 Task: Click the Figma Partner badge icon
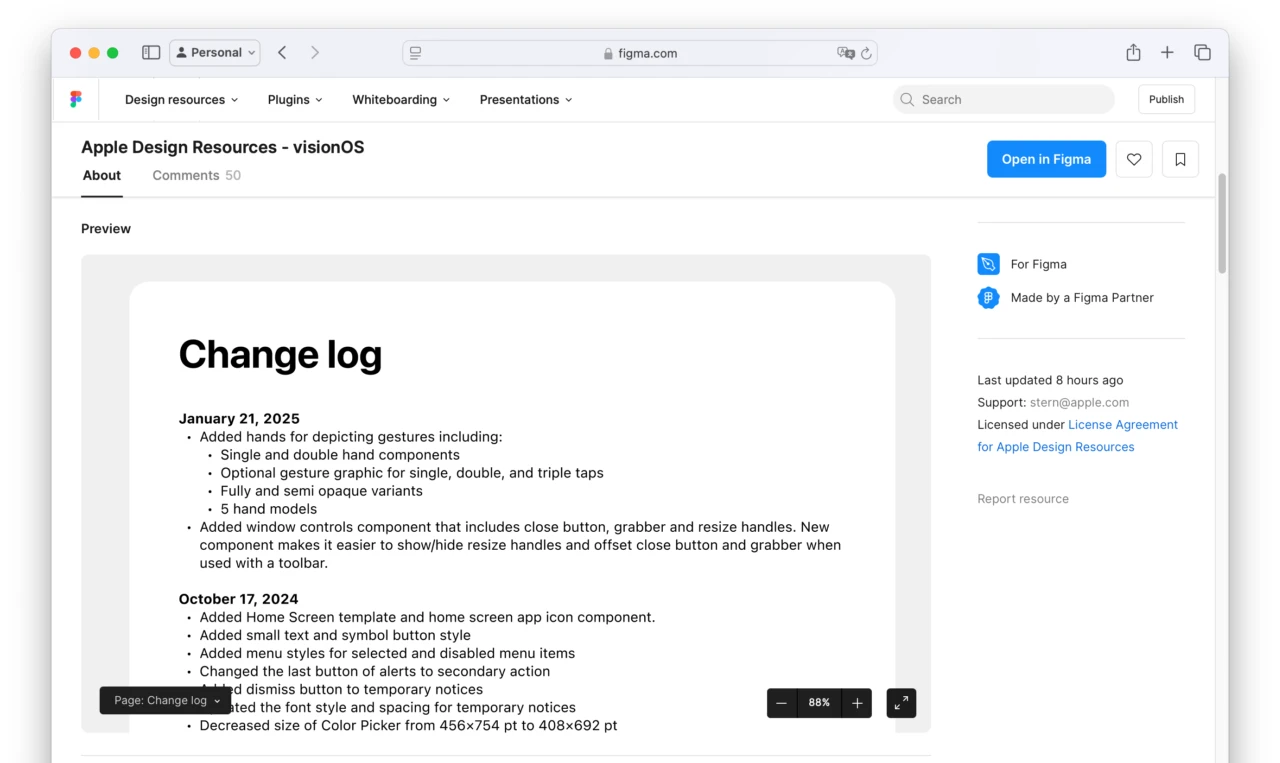pos(988,297)
